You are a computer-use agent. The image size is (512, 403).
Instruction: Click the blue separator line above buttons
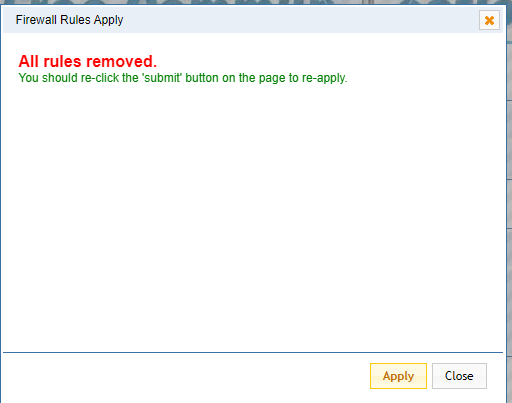[253, 352]
